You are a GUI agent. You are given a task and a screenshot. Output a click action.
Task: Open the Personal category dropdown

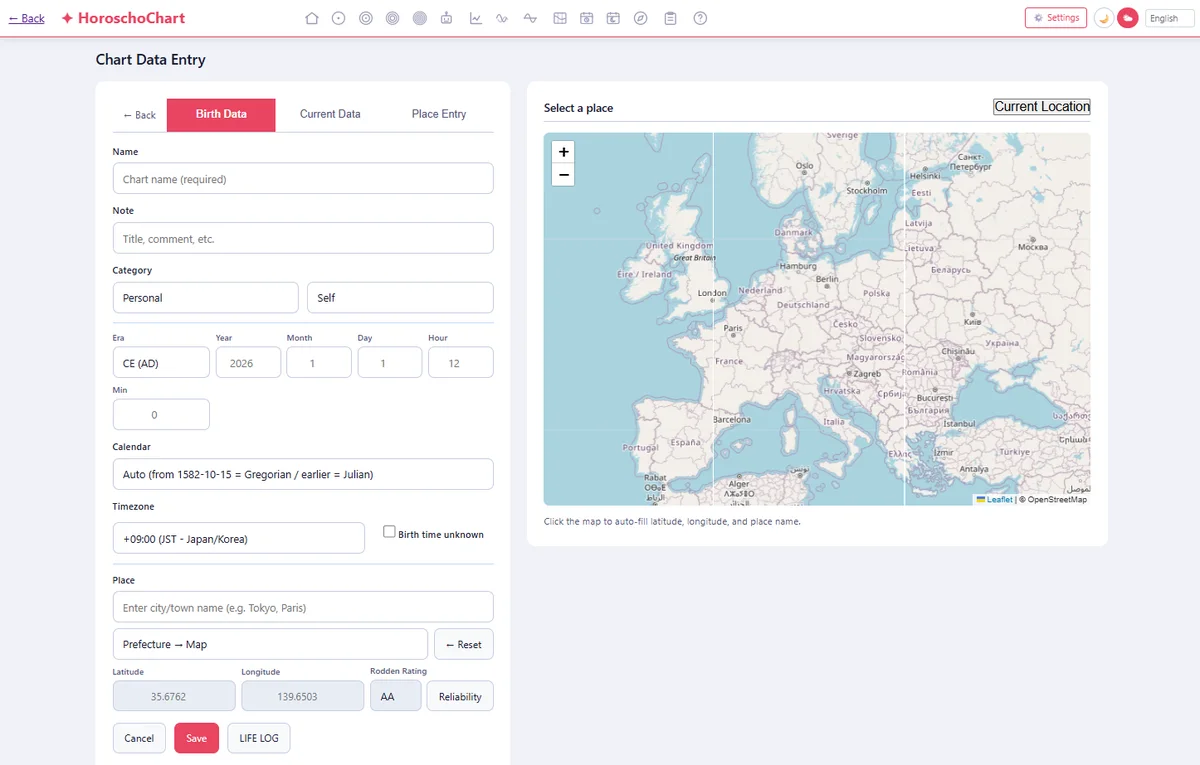(x=205, y=298)
